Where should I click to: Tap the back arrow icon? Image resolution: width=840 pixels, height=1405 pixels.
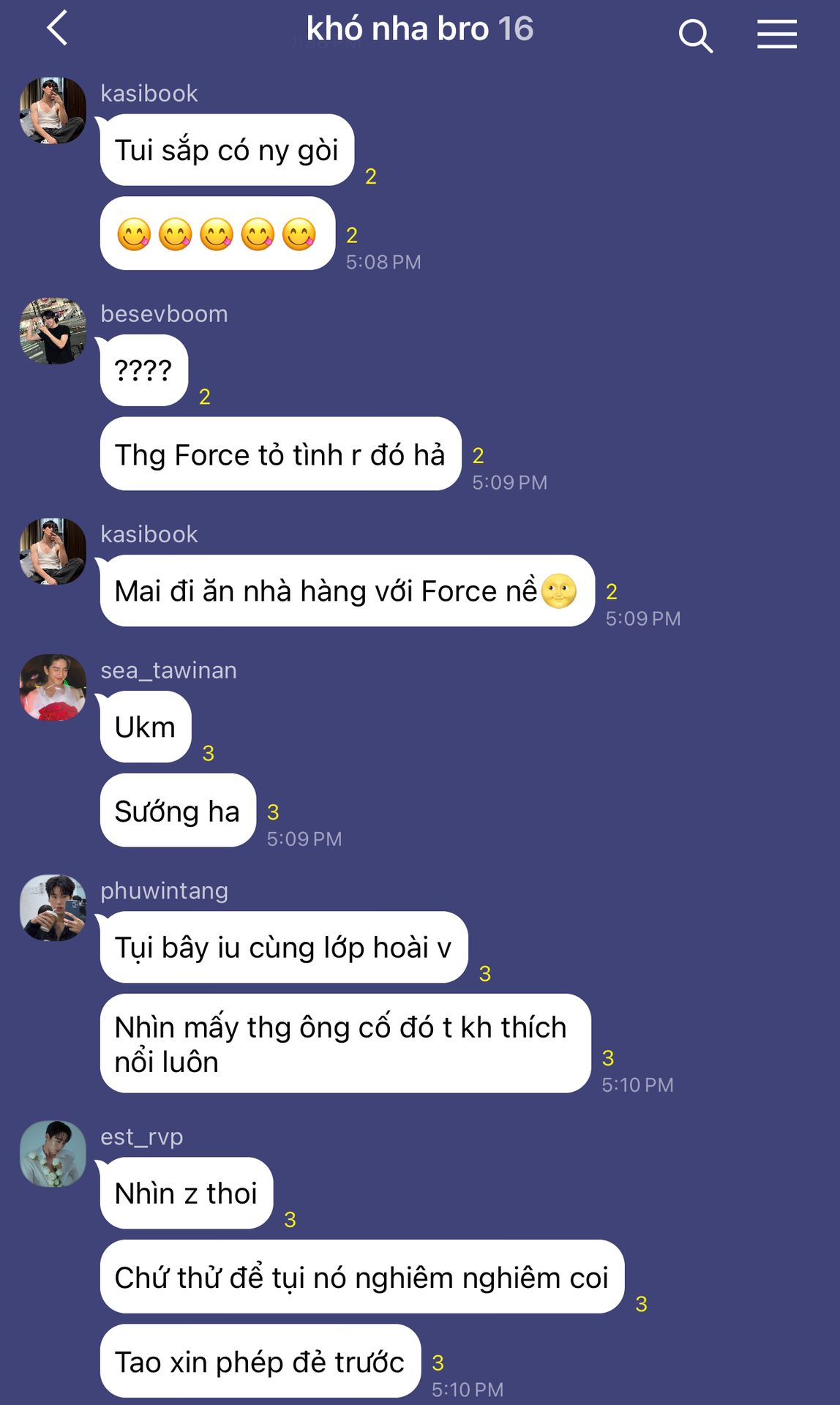click(x=57, y=29)
